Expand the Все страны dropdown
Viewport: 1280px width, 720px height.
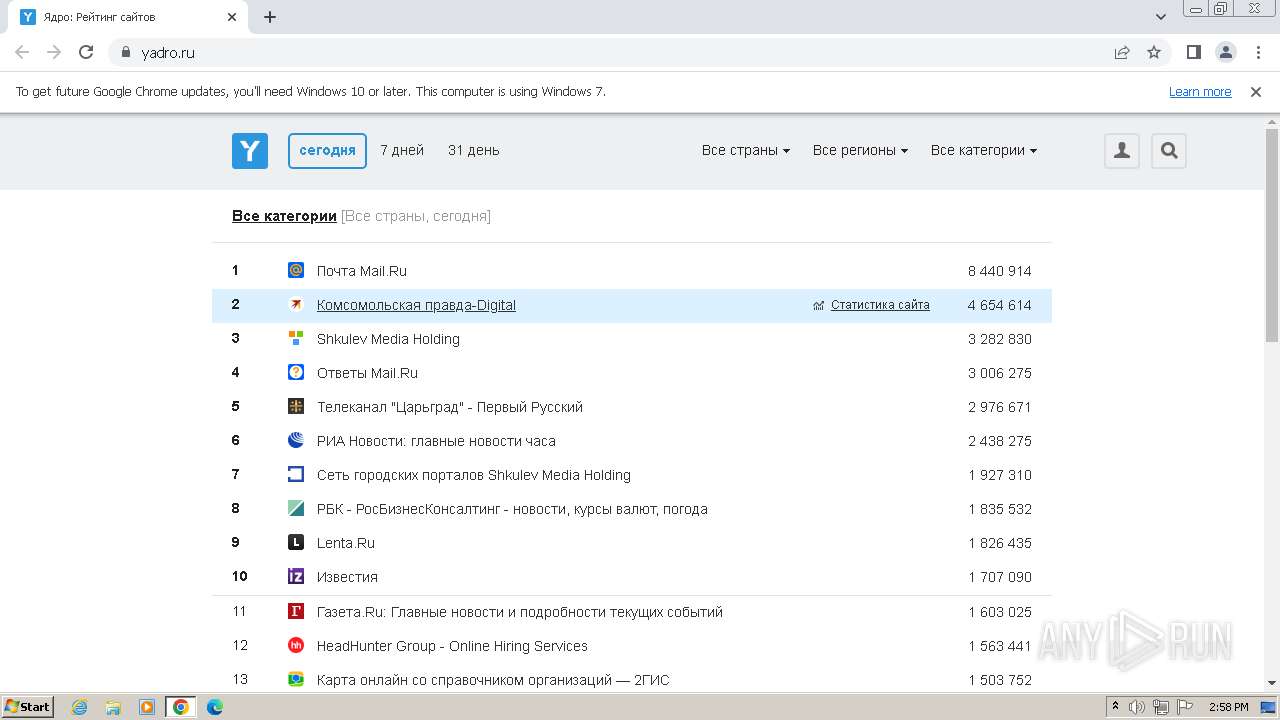pyautogui.click(x=745, y=150)
